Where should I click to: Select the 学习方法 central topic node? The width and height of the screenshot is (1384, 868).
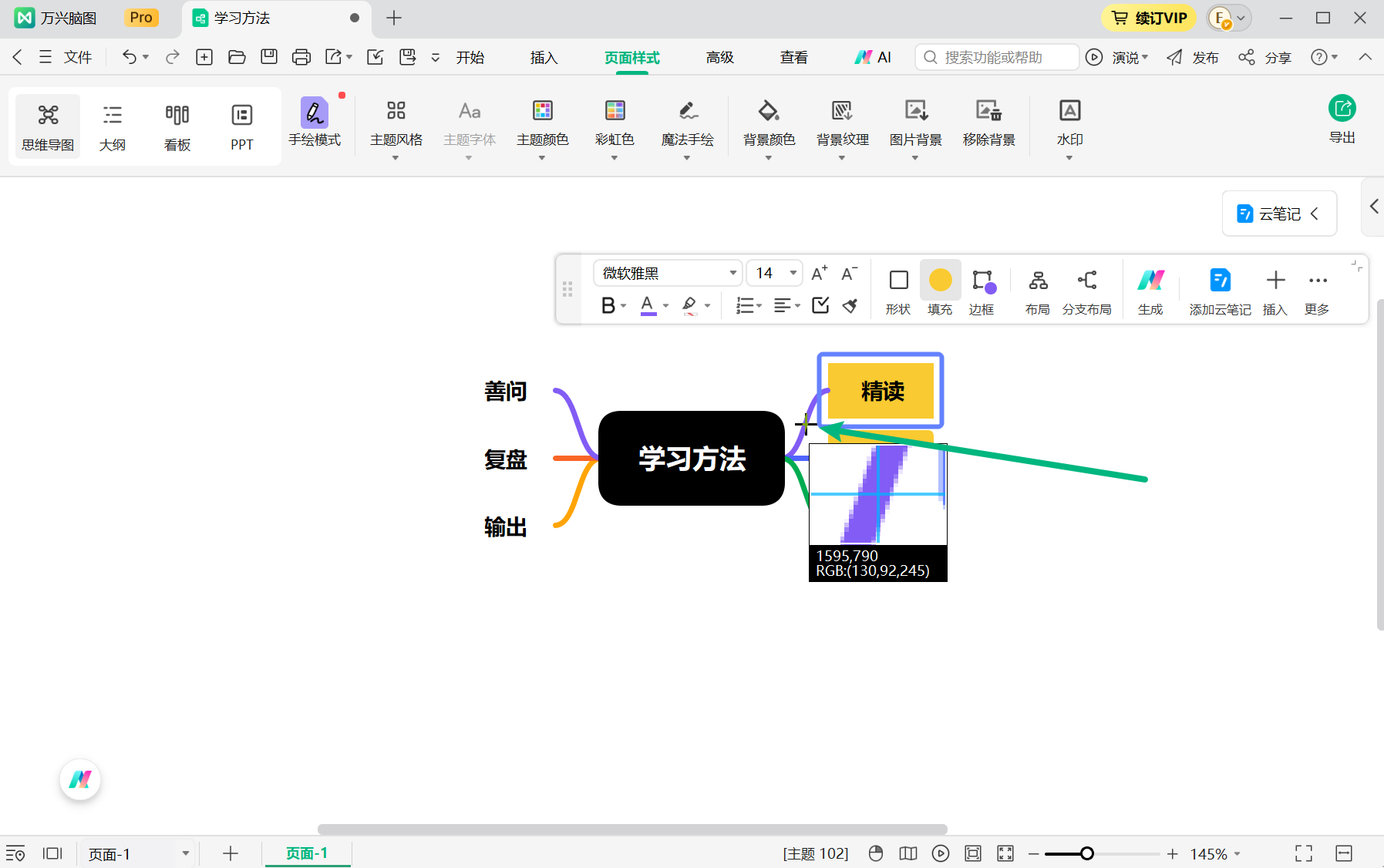click(692, 459)
